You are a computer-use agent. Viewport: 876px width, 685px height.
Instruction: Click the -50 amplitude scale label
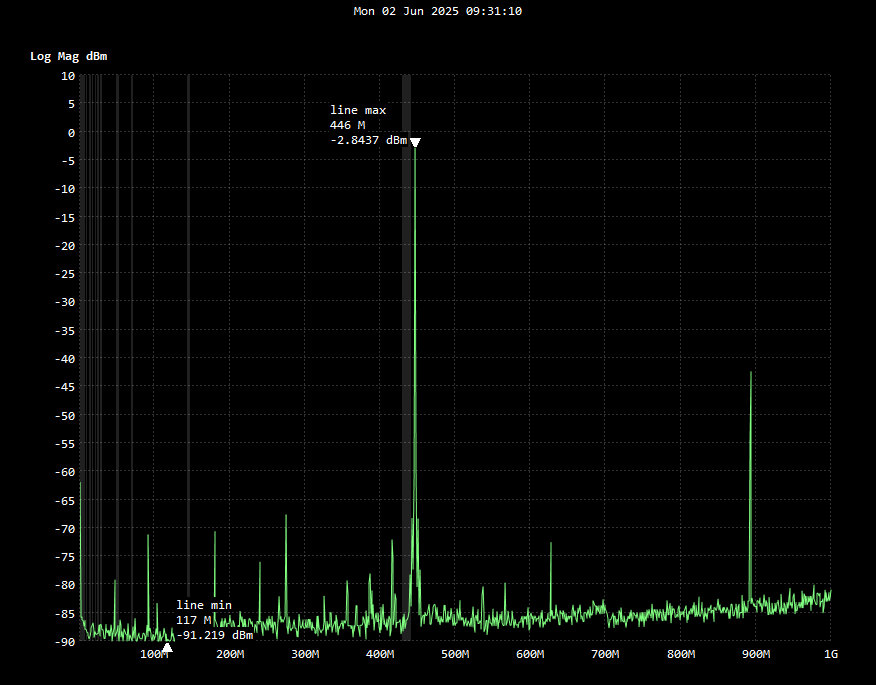click(x=64, y=415)
